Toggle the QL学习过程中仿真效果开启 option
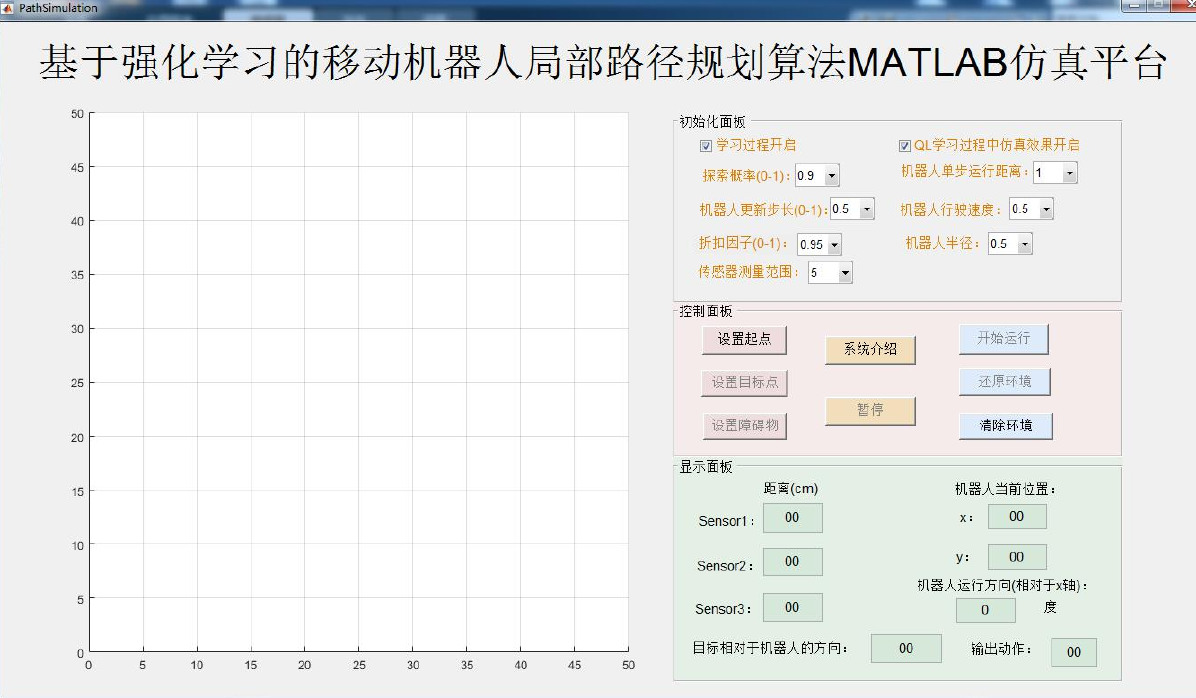Screen dimensions: 1196x698 [903, 145]
